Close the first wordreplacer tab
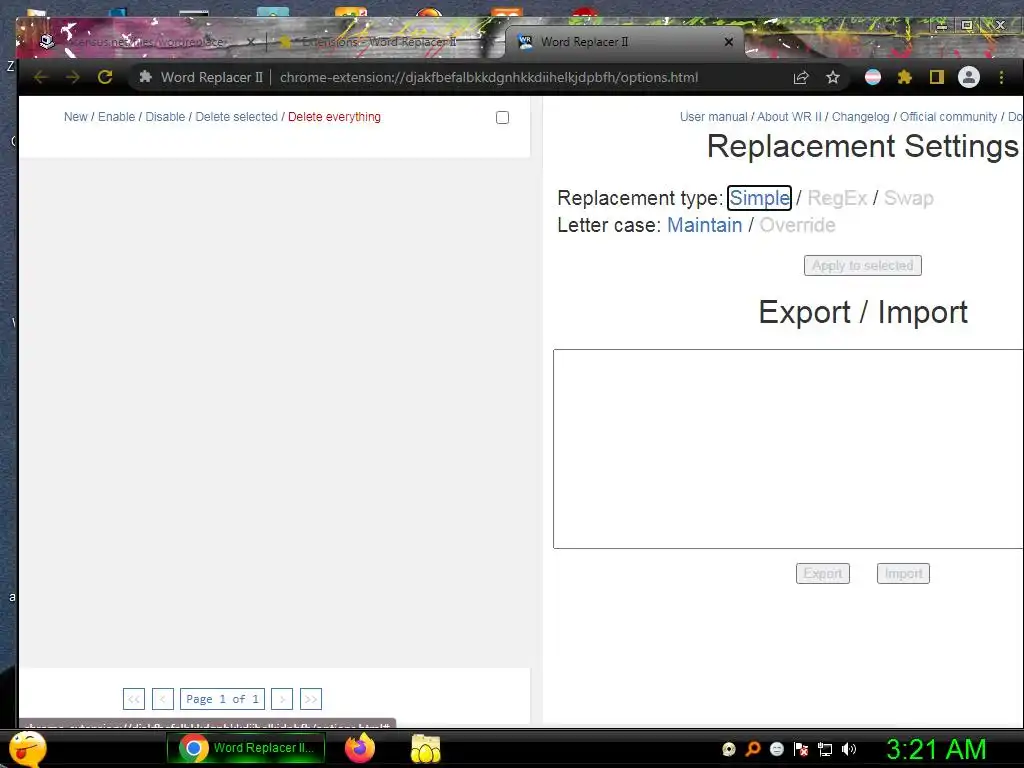This screenshot has width=1024, height=768. pyautogui.click(x=251, y=42)
